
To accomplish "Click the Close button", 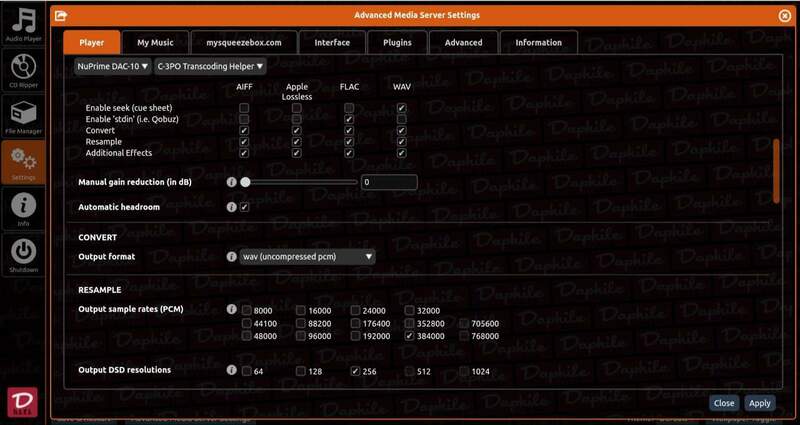I will tap(724, 403).
